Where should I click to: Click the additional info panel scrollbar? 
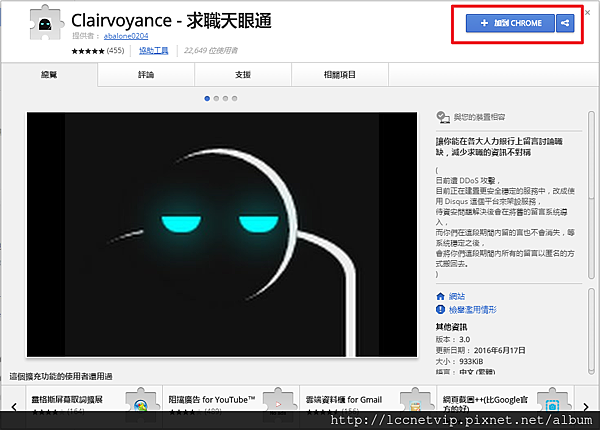pos(591,331)
